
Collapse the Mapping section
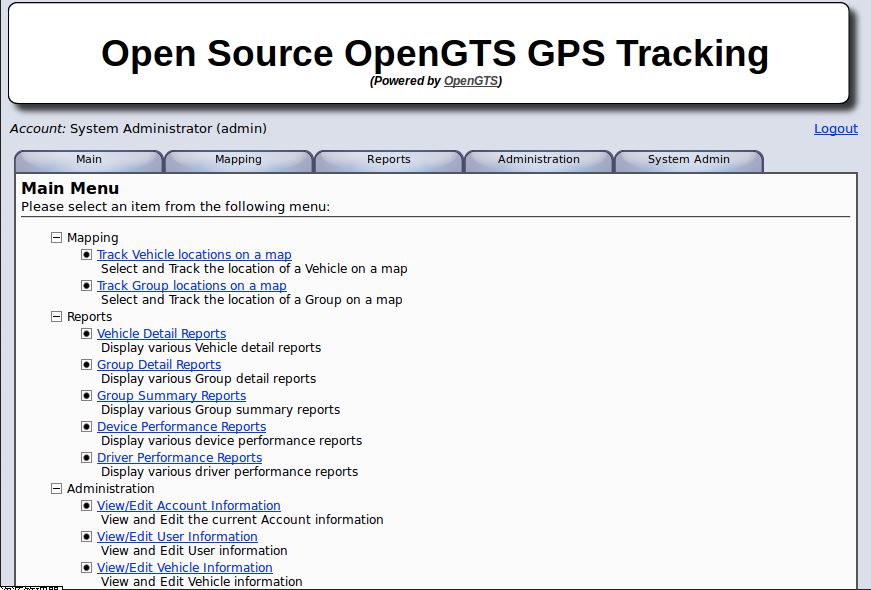point(56,238)
